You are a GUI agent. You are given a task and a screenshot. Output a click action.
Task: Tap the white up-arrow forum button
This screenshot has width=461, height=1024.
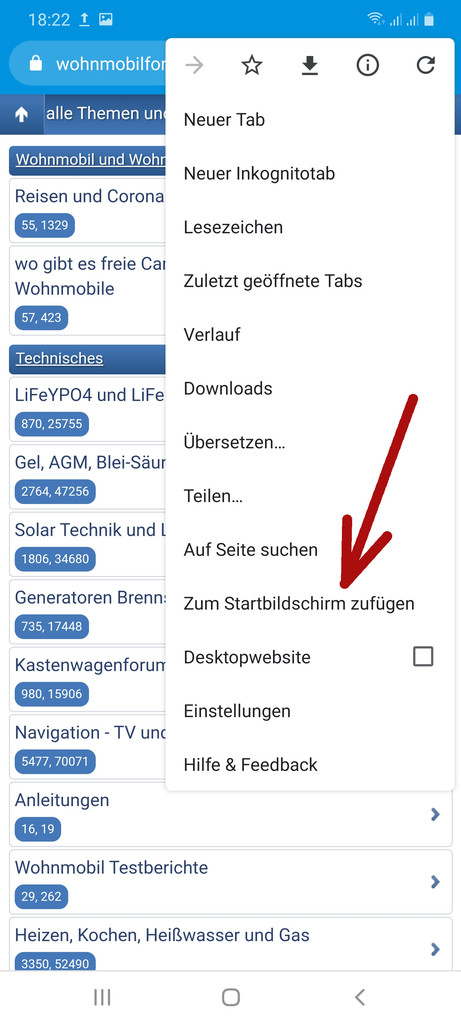[x=22, y=114]
